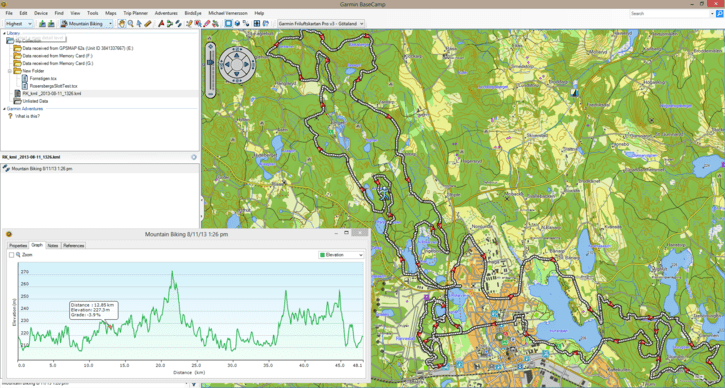This screenshot has width=725, height=388.
Task: Click the Move Point tool
Action: [198, 23]
